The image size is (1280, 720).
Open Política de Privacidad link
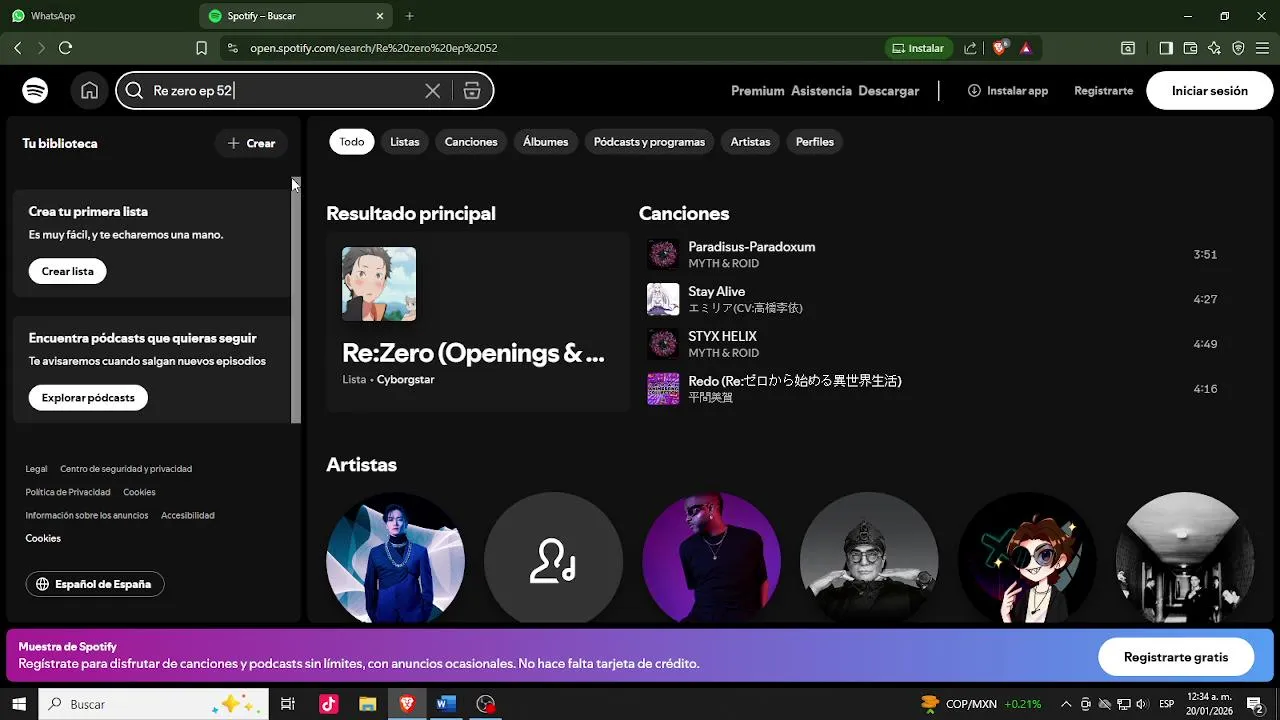(68, 492)
